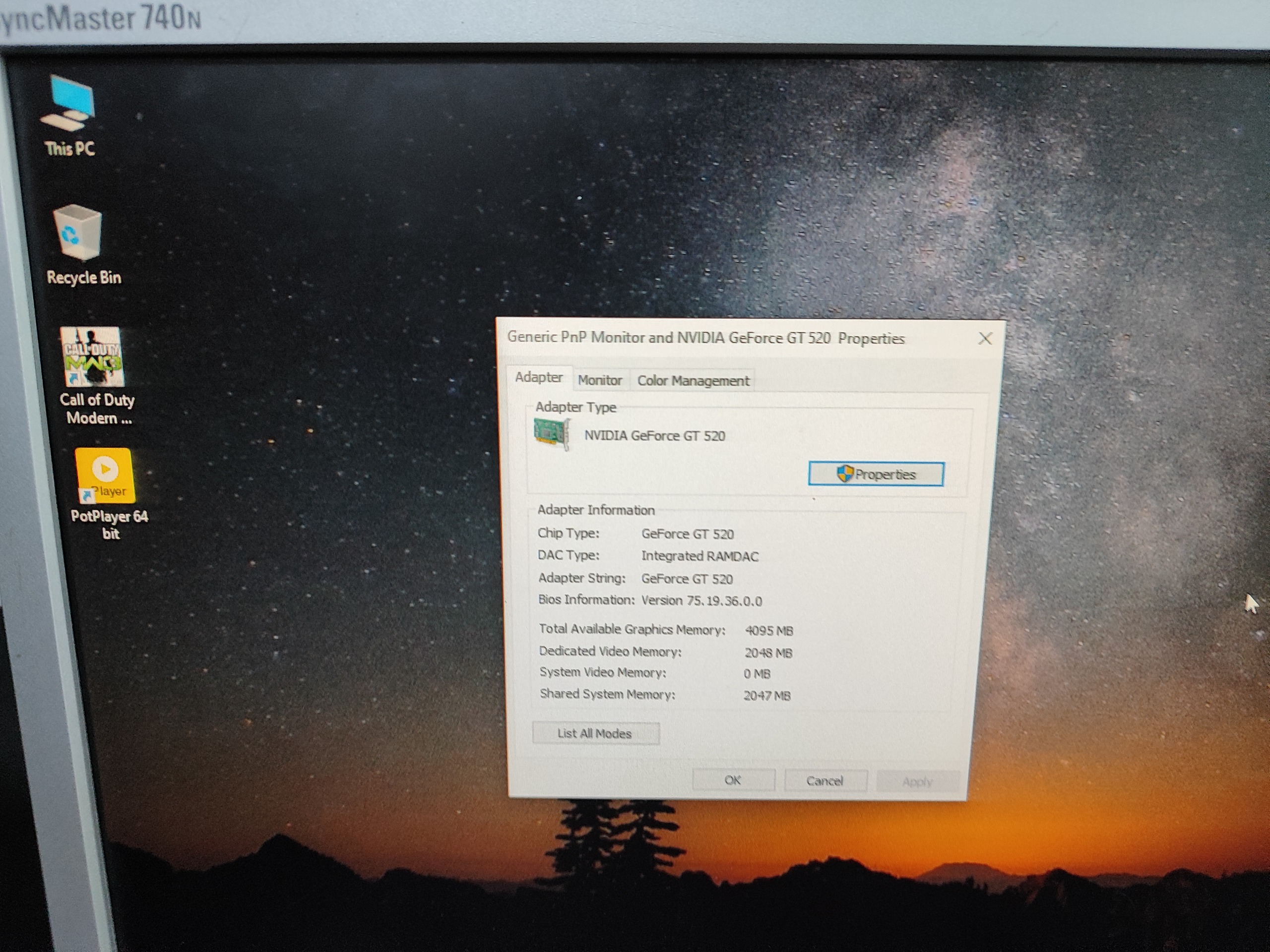Image resolution: width=1270 pixels, height=952 pixels.
Task: Click the Bios Information label
Action: [586, 599]
